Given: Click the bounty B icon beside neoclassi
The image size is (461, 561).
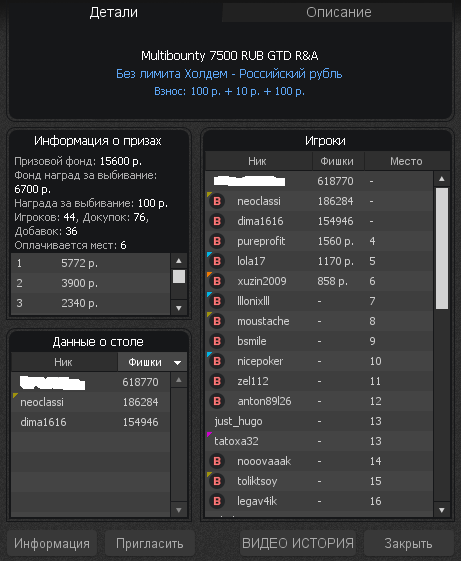Looking at the screenshot, I should 217,201.
